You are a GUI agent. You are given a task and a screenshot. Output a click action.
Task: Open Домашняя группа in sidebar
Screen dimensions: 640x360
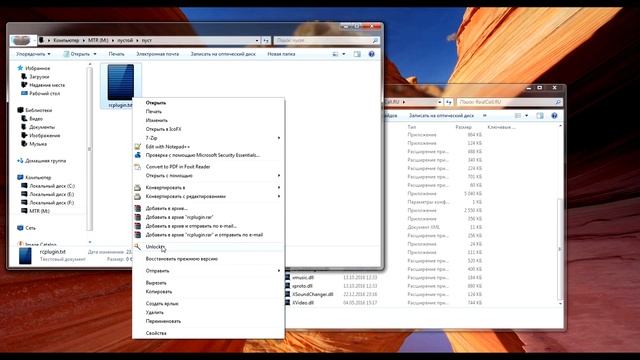(45, 161)
